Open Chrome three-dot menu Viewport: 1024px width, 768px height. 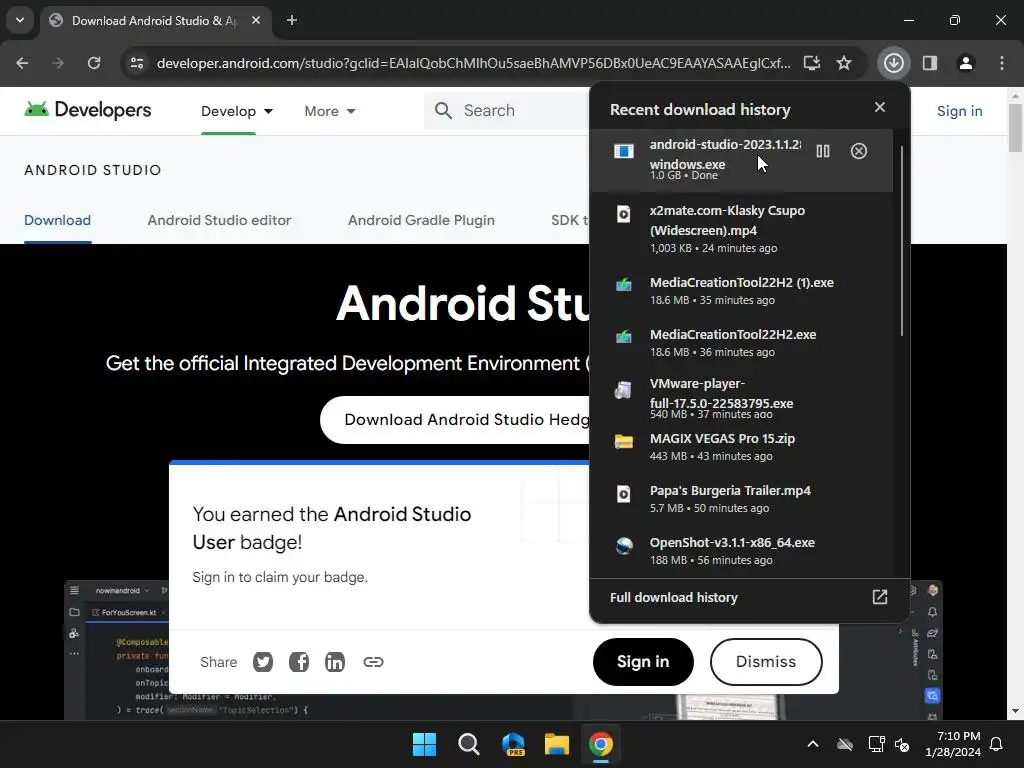pyautogui.click(x=1002, y=63)
